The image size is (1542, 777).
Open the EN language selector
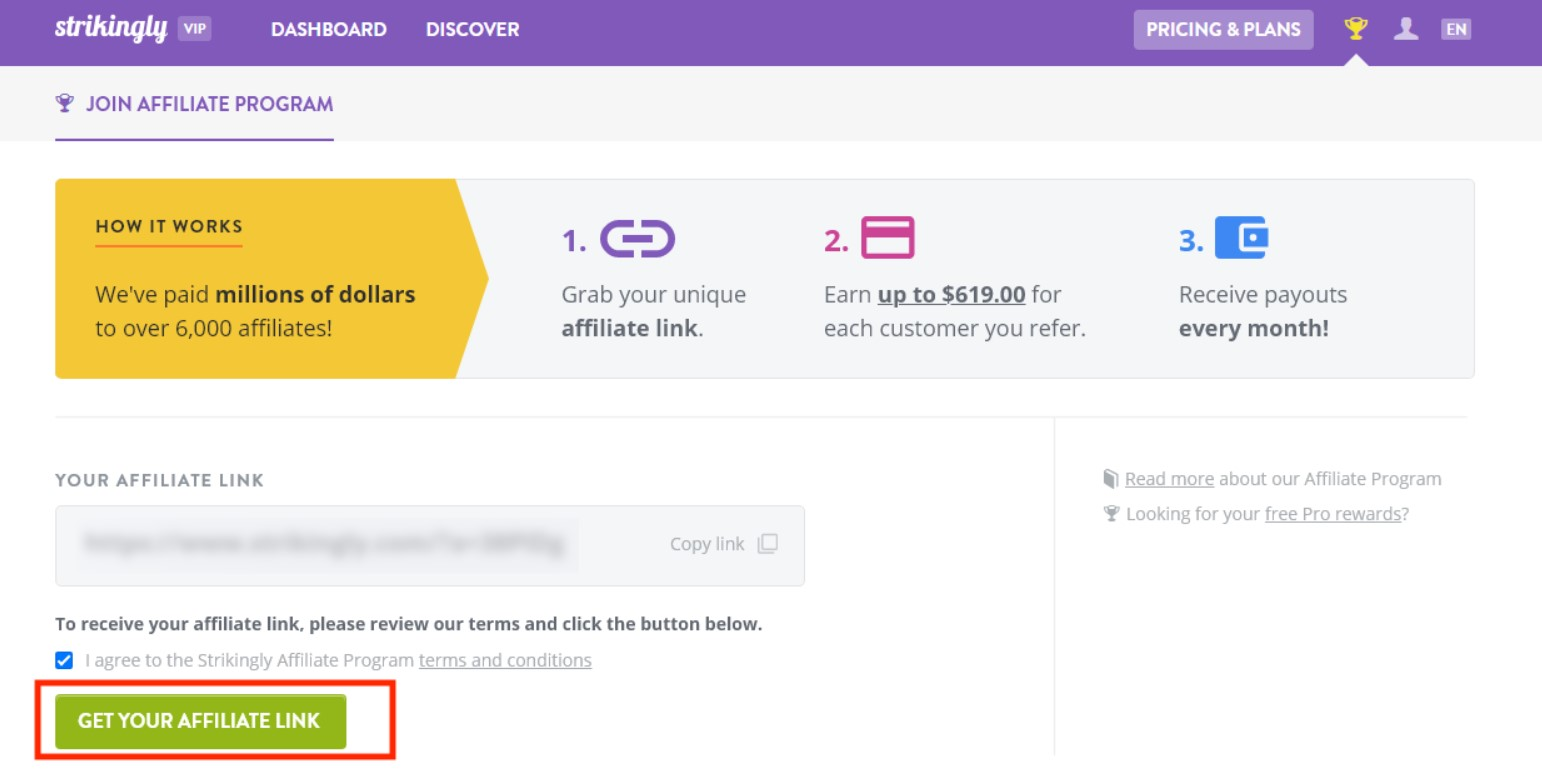click(x=1456, y=29)
